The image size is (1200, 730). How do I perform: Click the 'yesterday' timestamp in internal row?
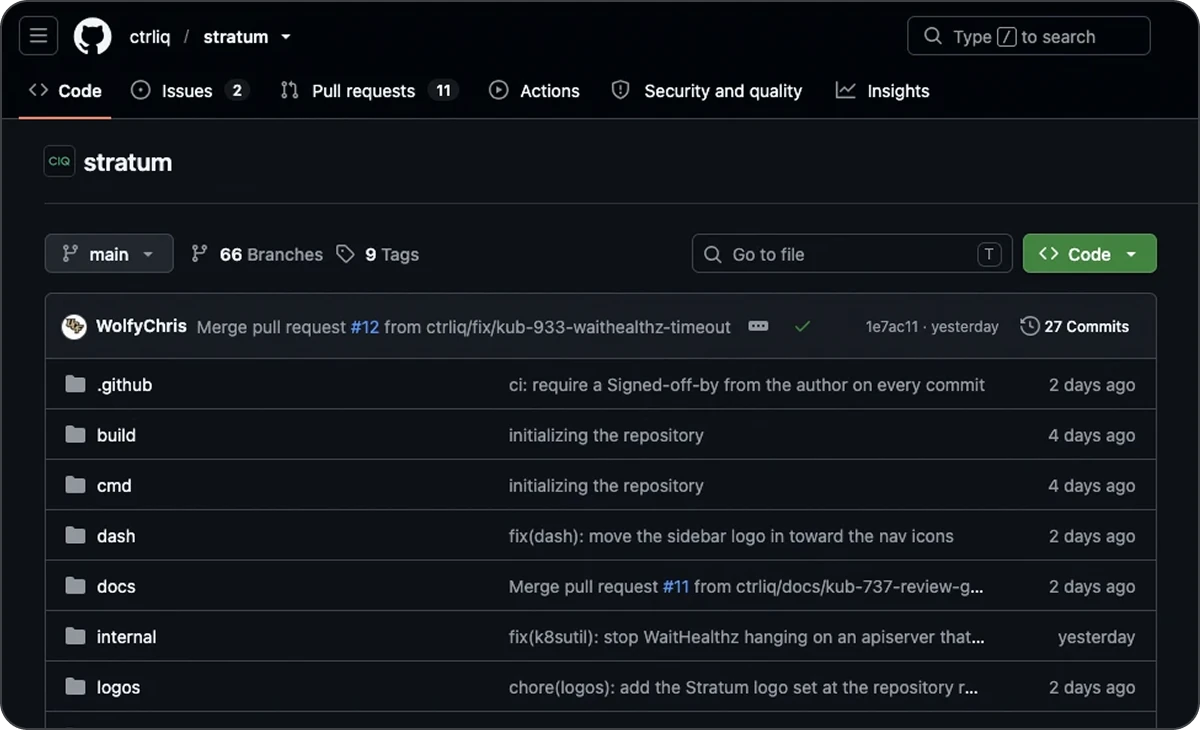1097,637
